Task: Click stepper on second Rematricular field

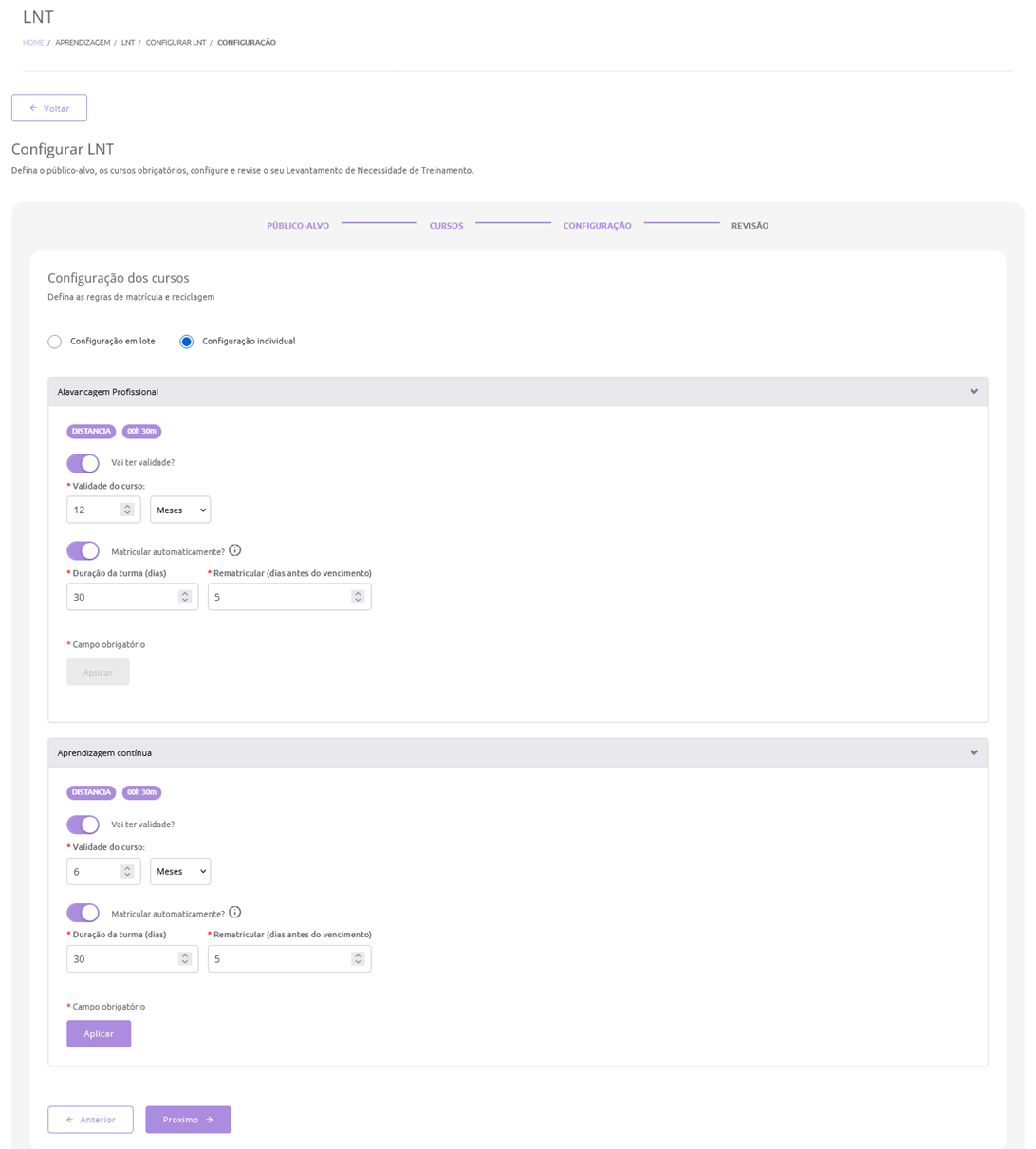Action: (x=358, y=959)
